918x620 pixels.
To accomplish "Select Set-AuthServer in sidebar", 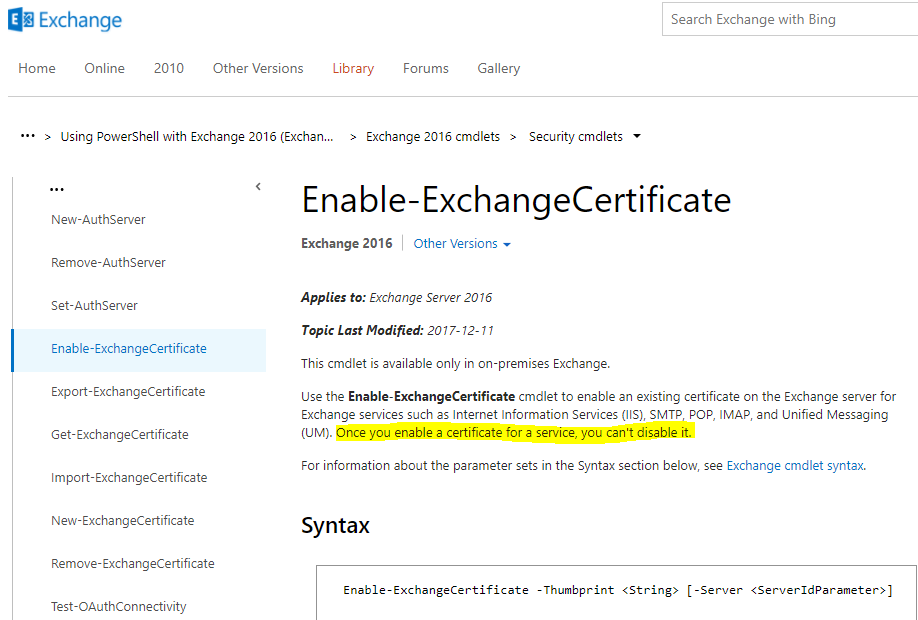I will (94, 306).
